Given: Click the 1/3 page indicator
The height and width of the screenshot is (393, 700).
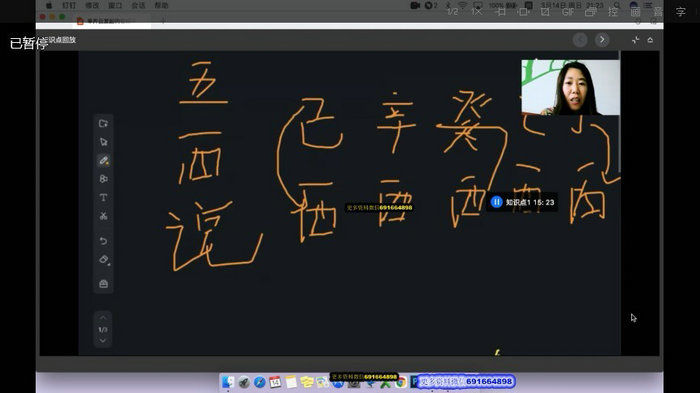Looking at the screenshot, I should [103, 330].
